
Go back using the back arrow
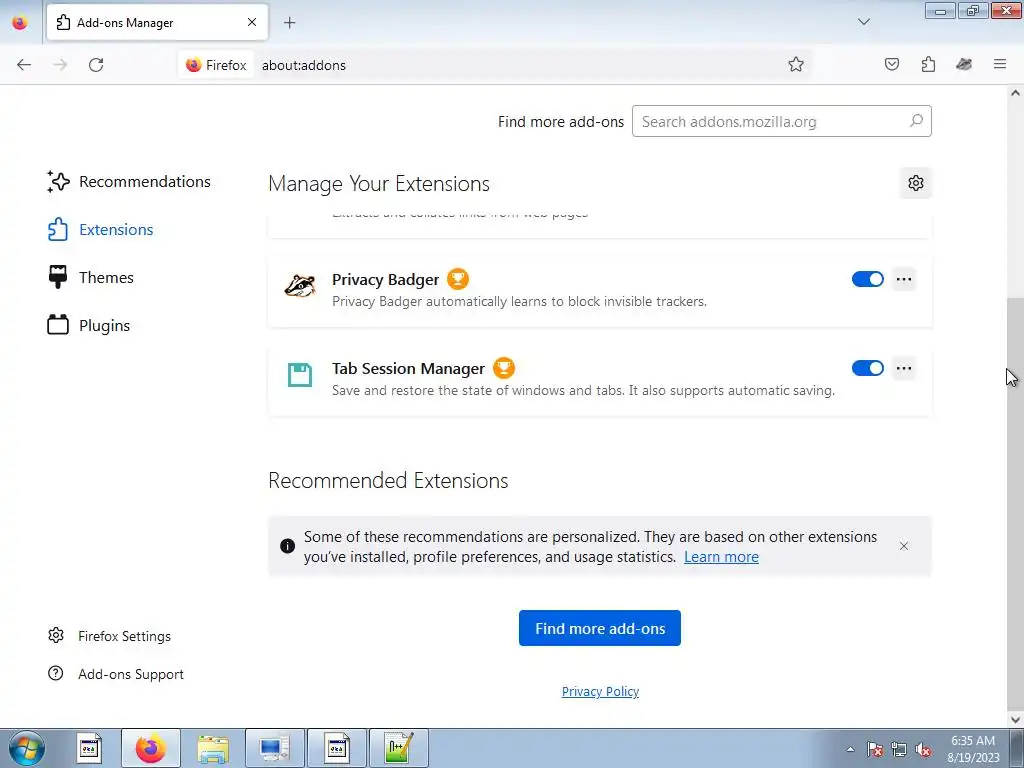pos(24,65)
